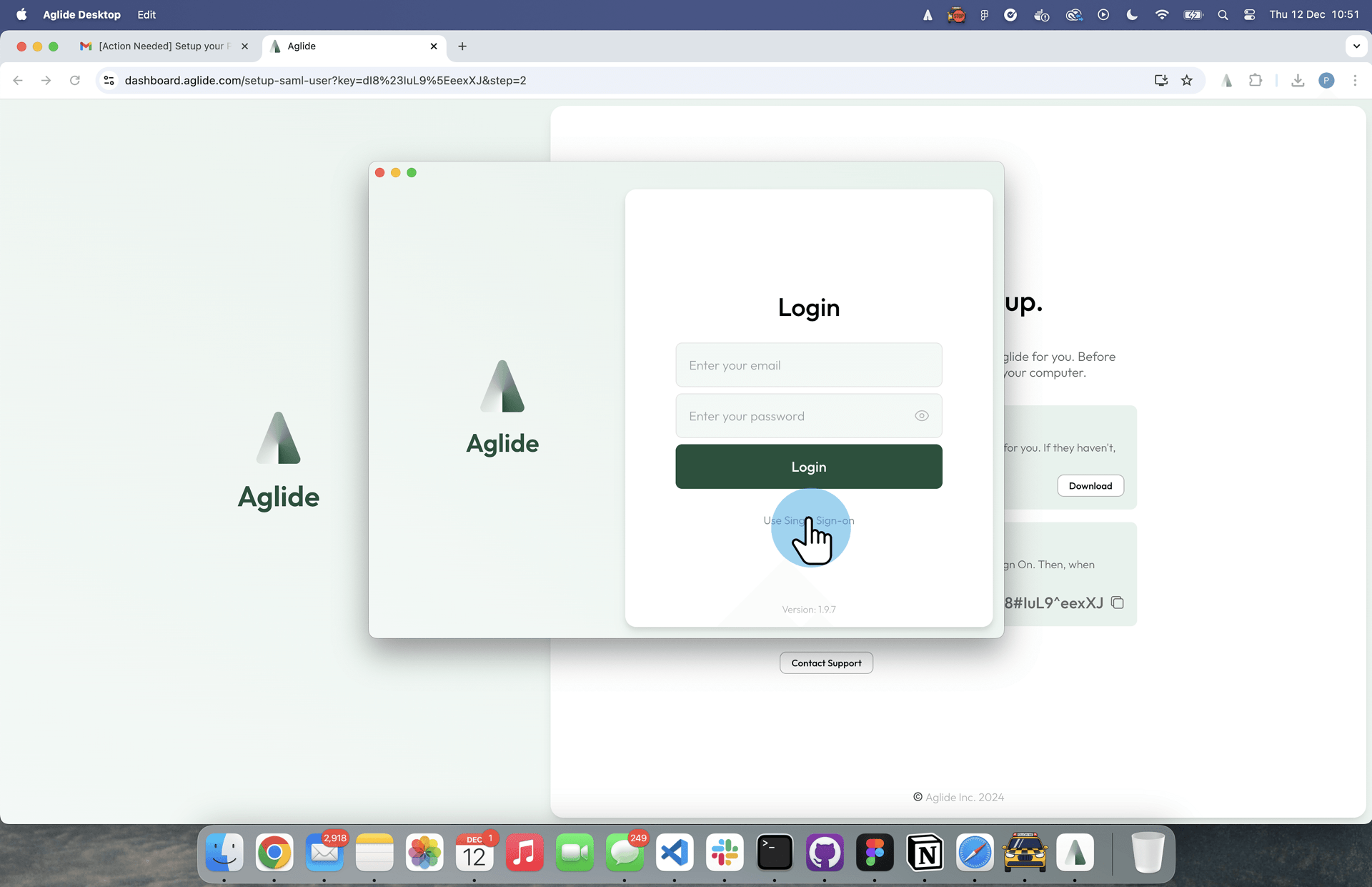This screenshot has width=1372, height=887.
Task: Launch Figma from the dock
Action: (875, 853)
